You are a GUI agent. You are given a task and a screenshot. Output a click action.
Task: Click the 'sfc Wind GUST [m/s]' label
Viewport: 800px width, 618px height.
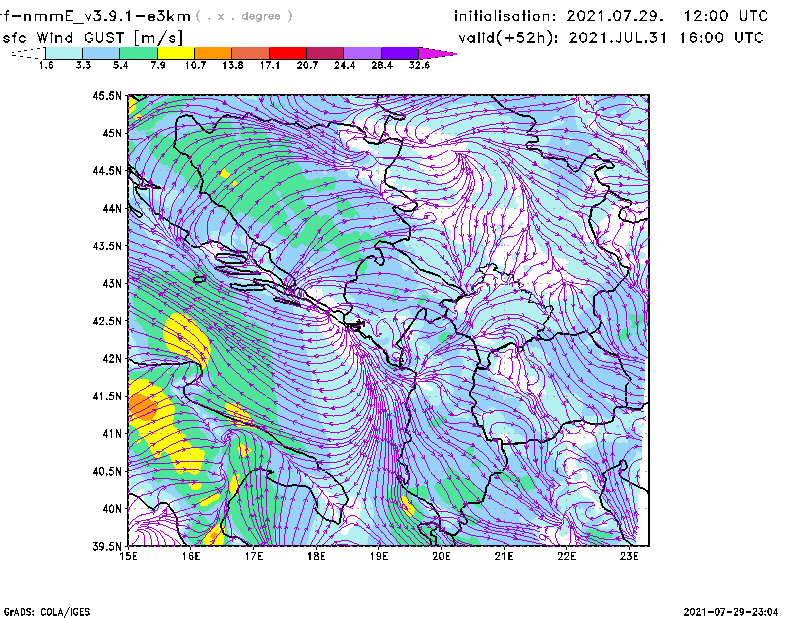click(70, 37)
